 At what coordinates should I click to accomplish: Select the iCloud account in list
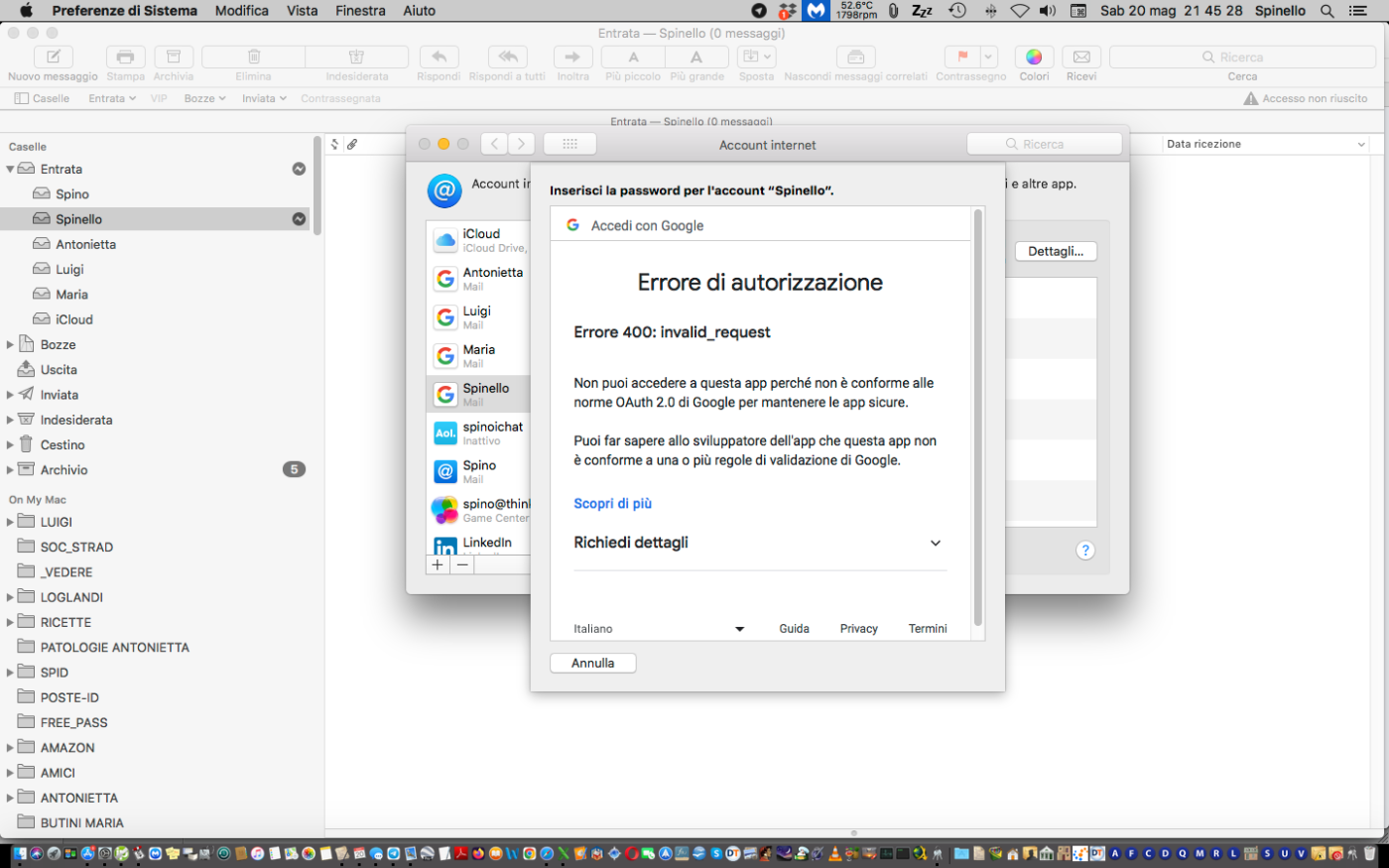479,240
